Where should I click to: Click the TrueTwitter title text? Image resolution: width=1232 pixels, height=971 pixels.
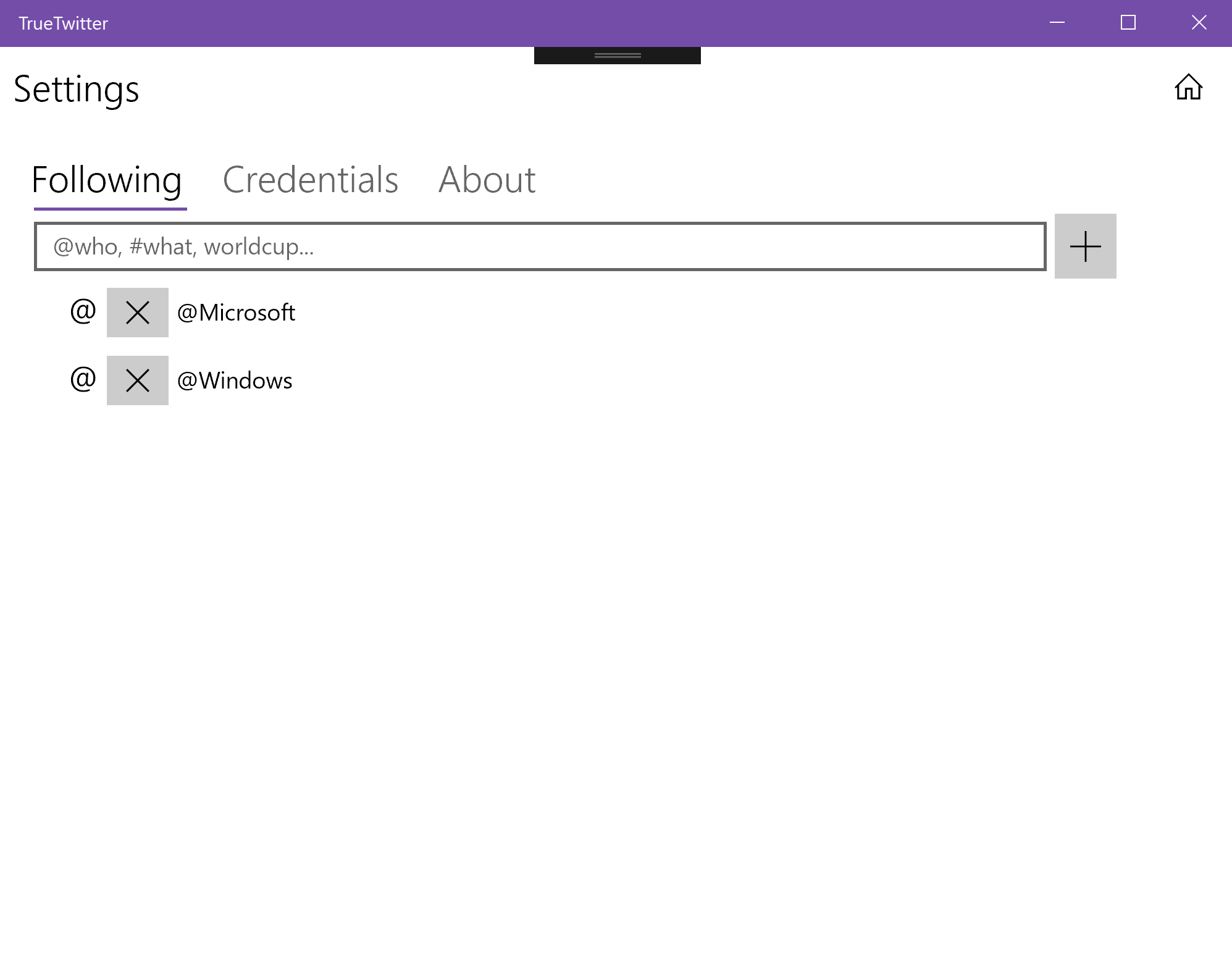63,23
